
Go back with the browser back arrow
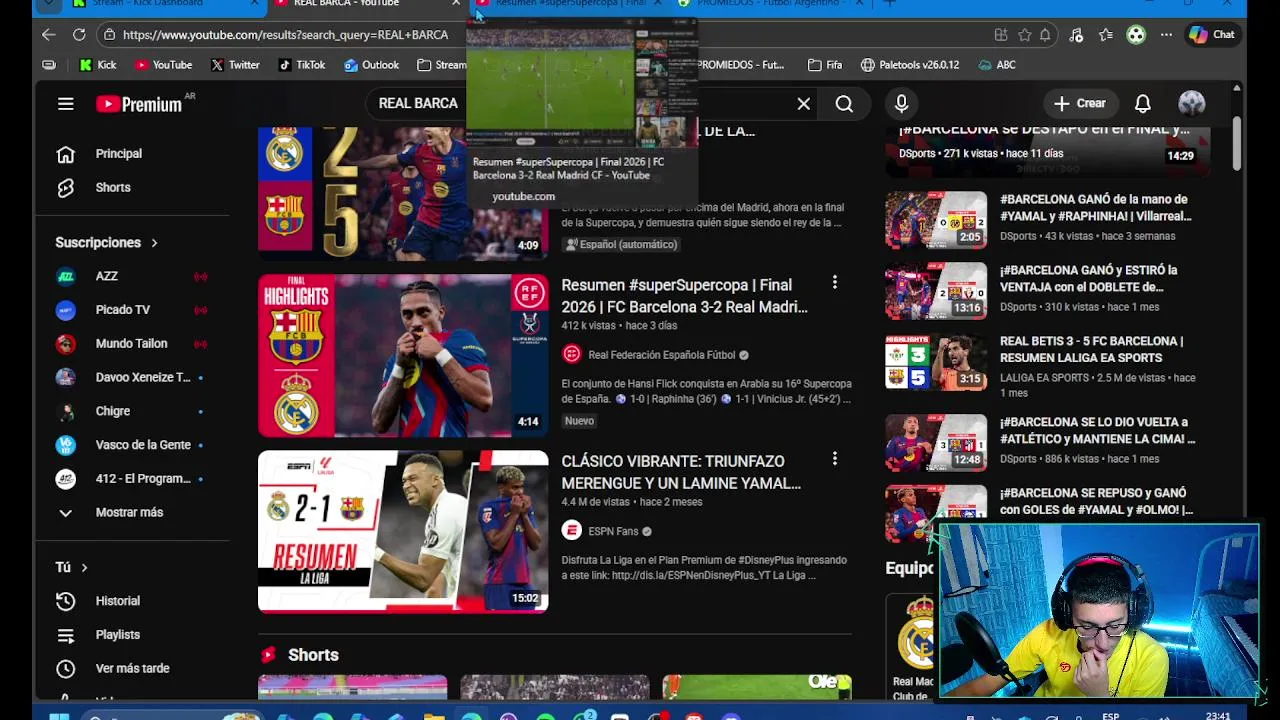(48, 34)
